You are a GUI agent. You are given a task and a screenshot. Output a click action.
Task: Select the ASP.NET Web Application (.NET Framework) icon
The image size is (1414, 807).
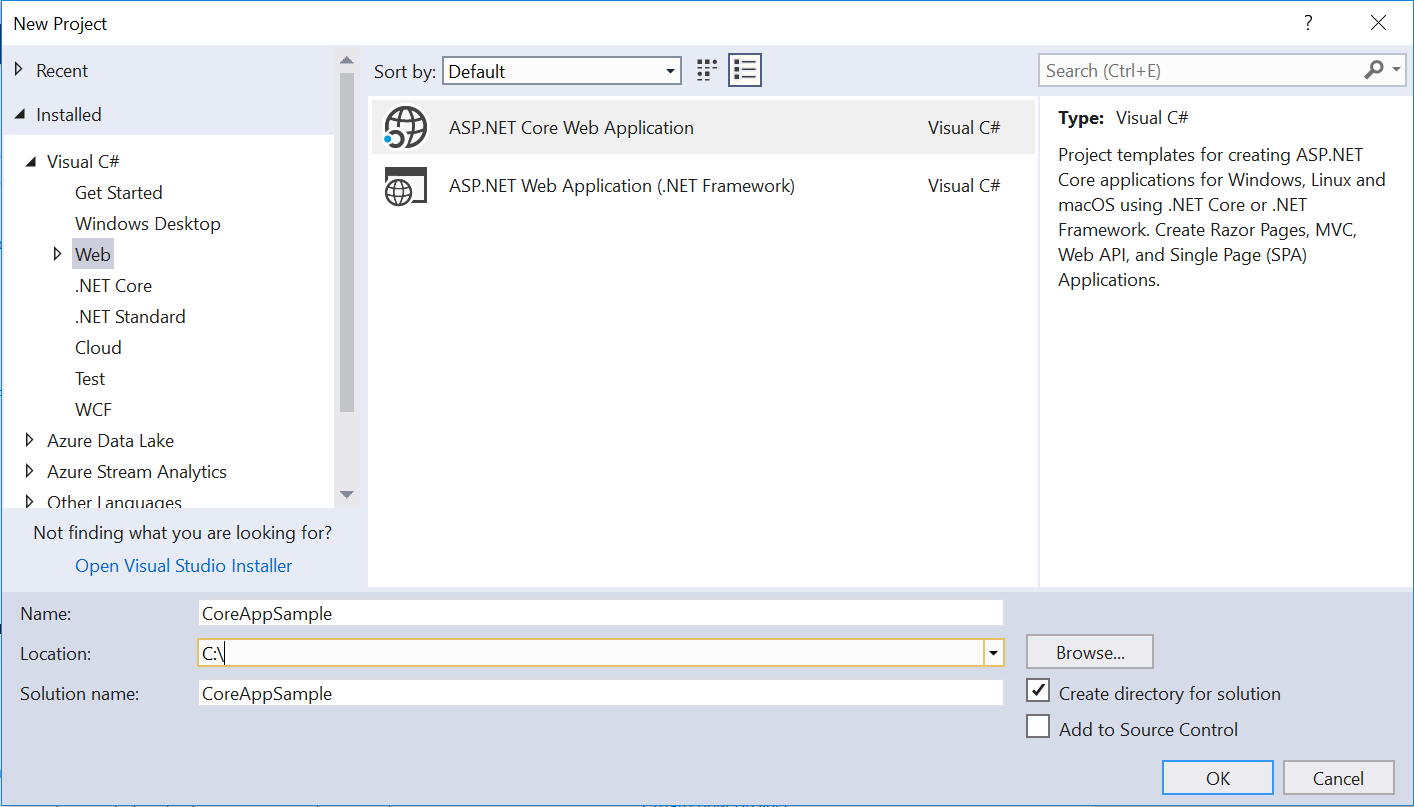click(x=406, y=186)
